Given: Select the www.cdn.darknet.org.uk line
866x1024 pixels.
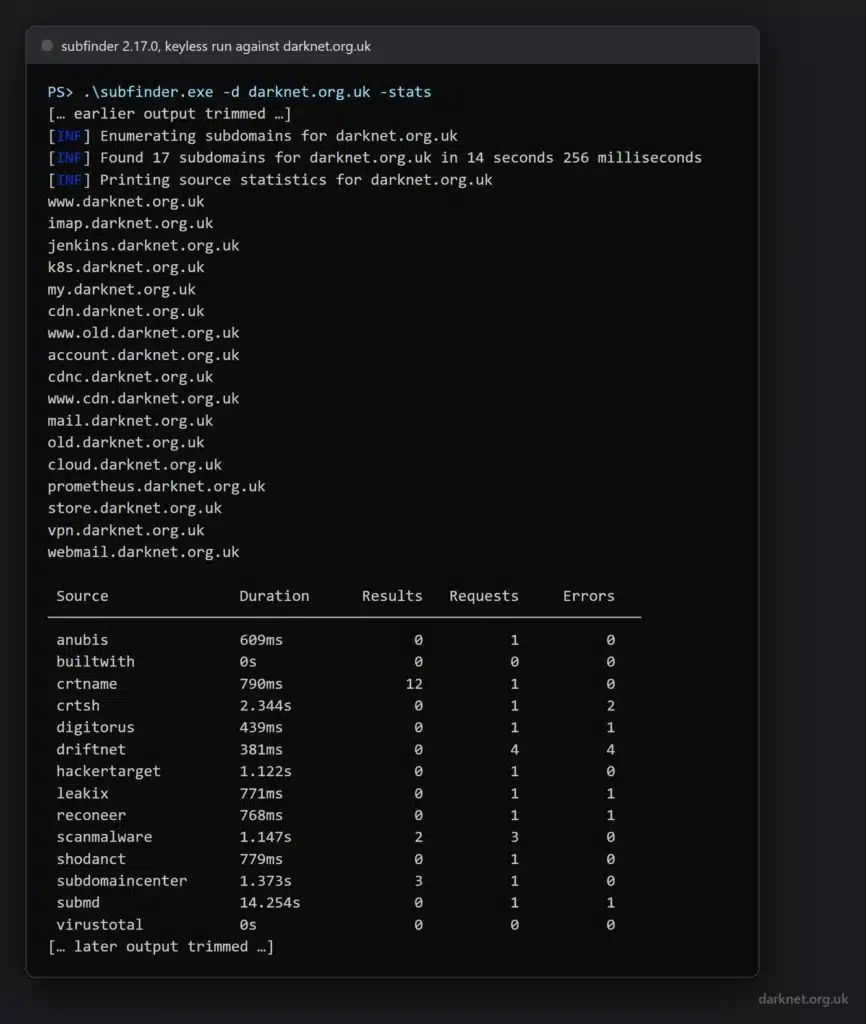Looking at the screenshot, I should coord(144,398).
